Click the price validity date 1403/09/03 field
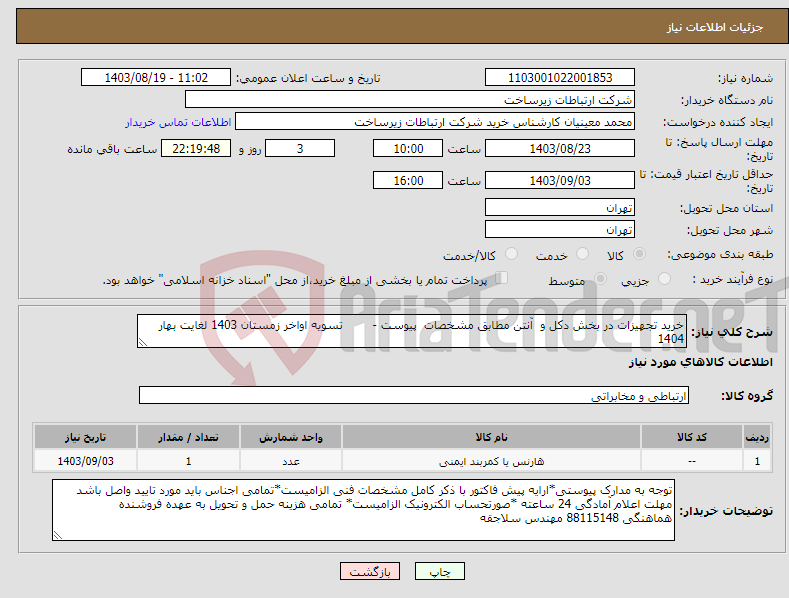Image resolution: width=789 pixels, height=598 pixels. coord(560,180)
